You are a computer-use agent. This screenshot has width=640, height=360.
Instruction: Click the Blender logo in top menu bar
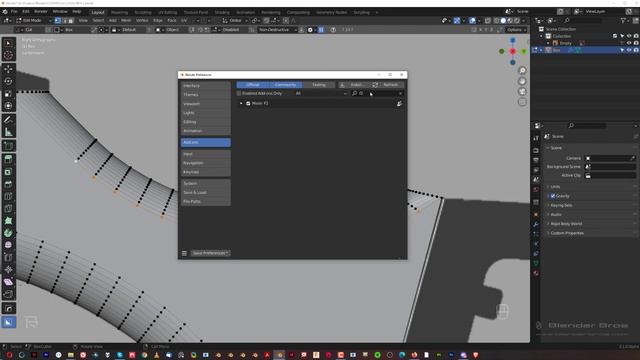pos(5,11)
